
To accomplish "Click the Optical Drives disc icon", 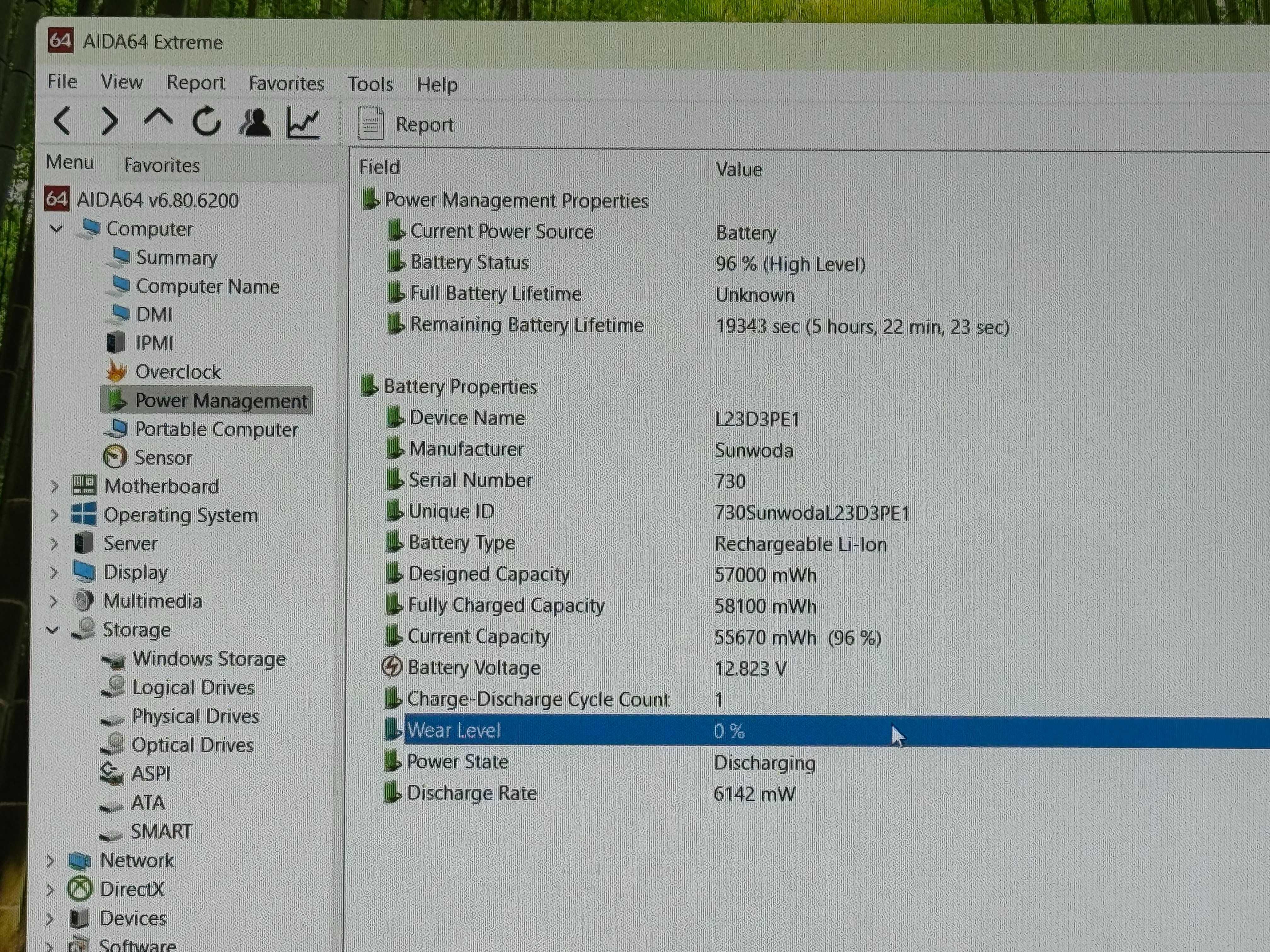I will coord(112,744).
